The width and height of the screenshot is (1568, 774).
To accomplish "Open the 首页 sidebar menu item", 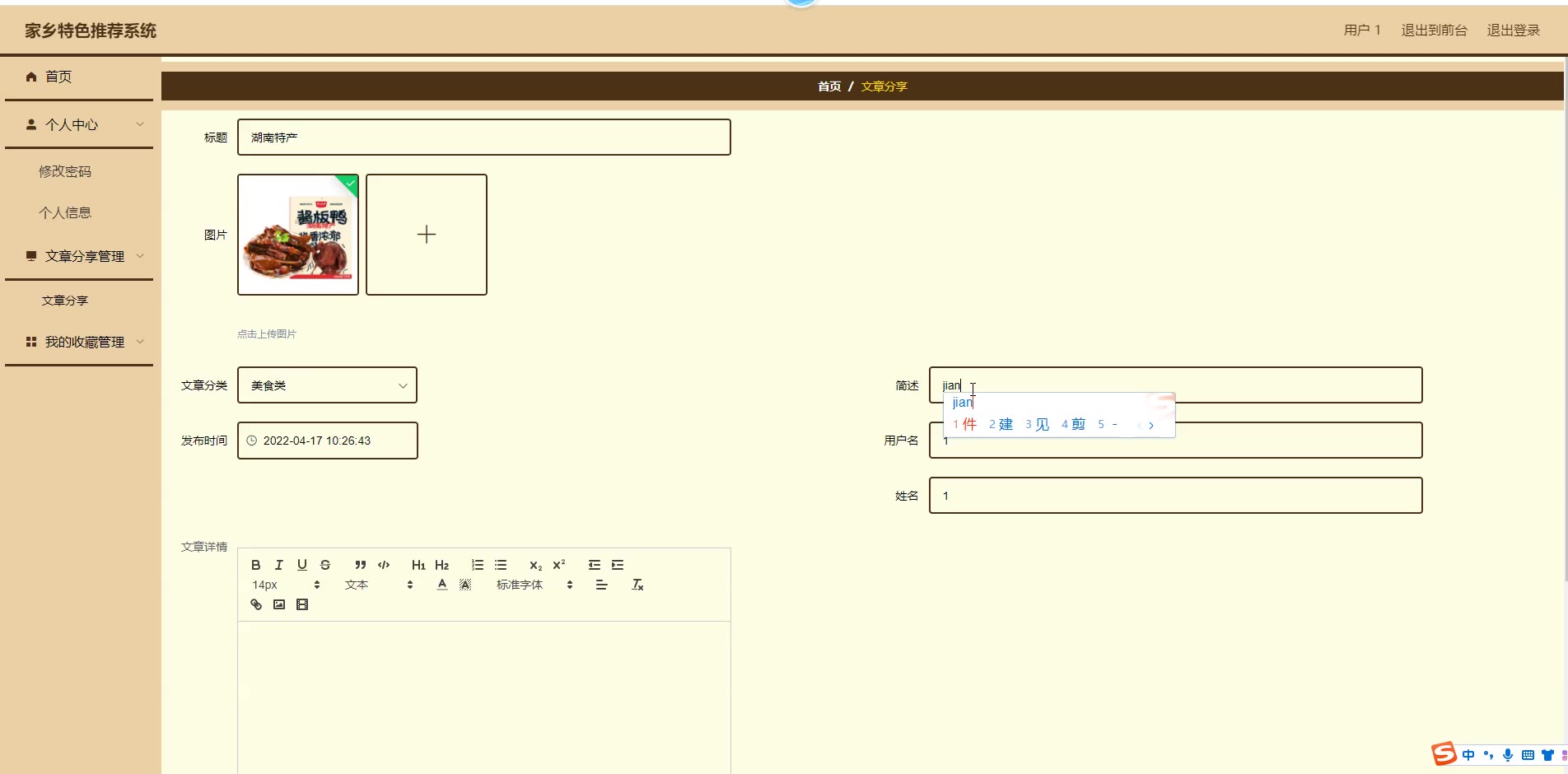I will click(79, 77).
